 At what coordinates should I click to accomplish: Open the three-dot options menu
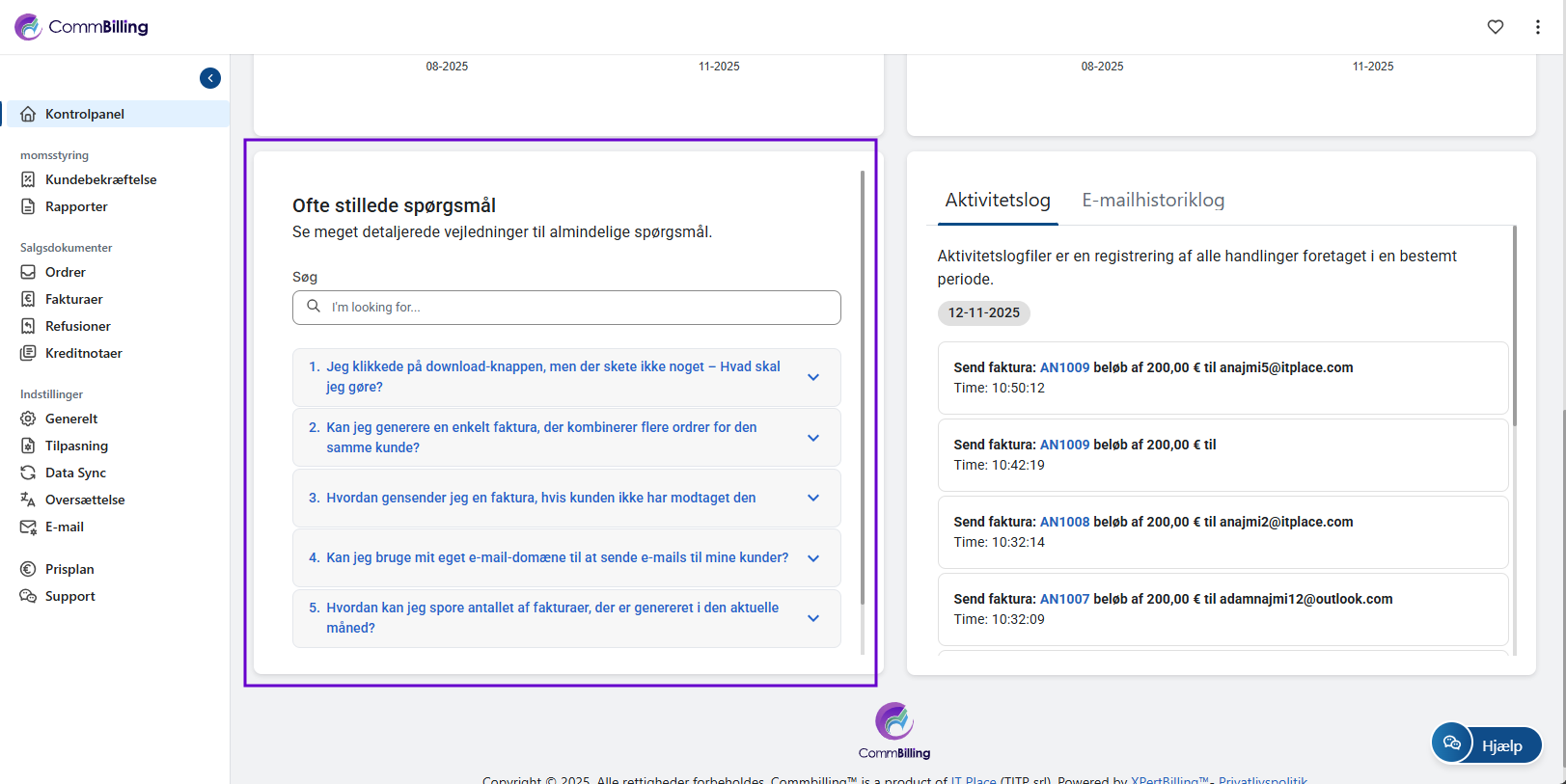pos(1537,27)
